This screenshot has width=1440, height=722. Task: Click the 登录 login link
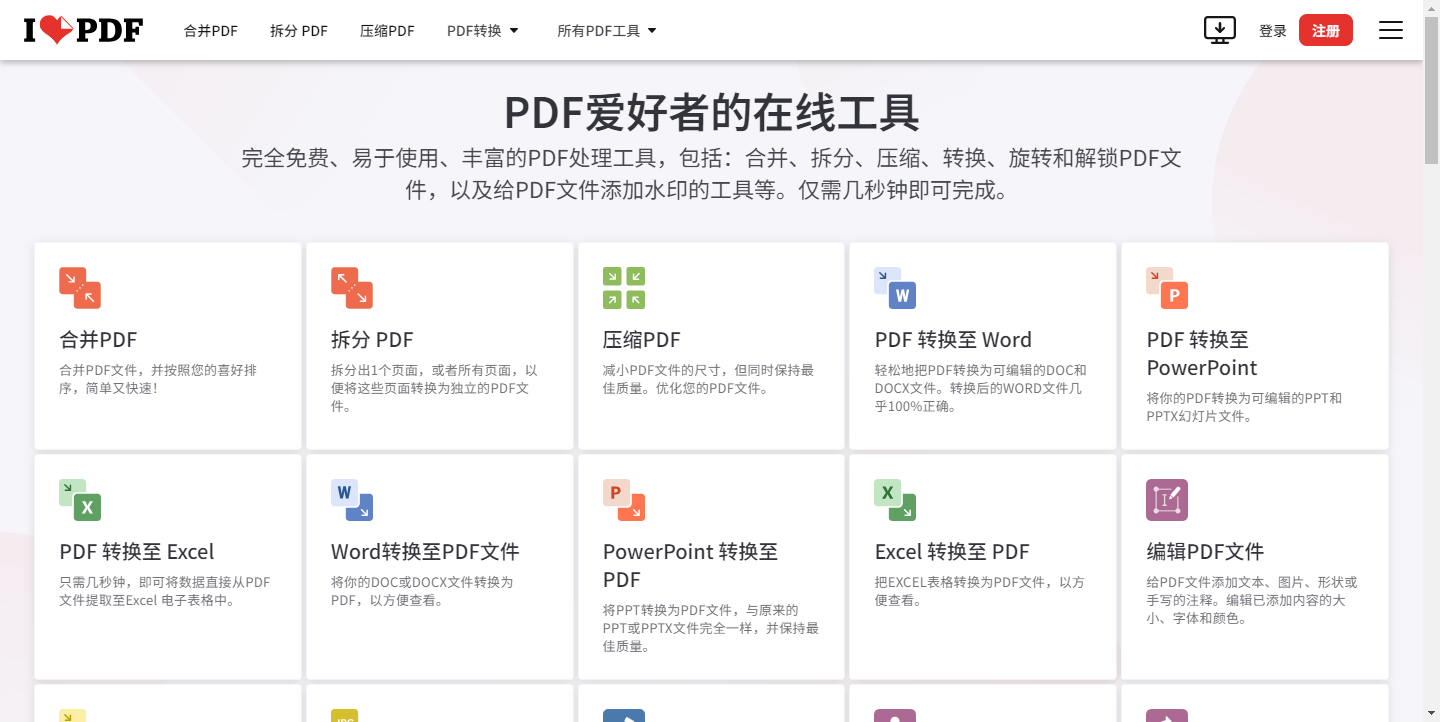(x=1273, y=31)
